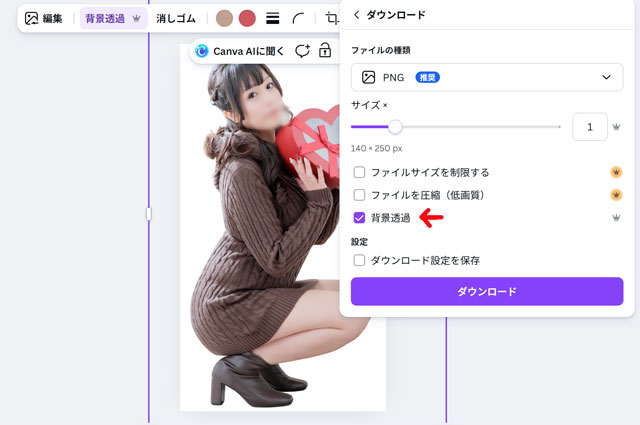Screen dimensions: 640x425
Task: Select the crop tool icon
Action: click(331, 18)
